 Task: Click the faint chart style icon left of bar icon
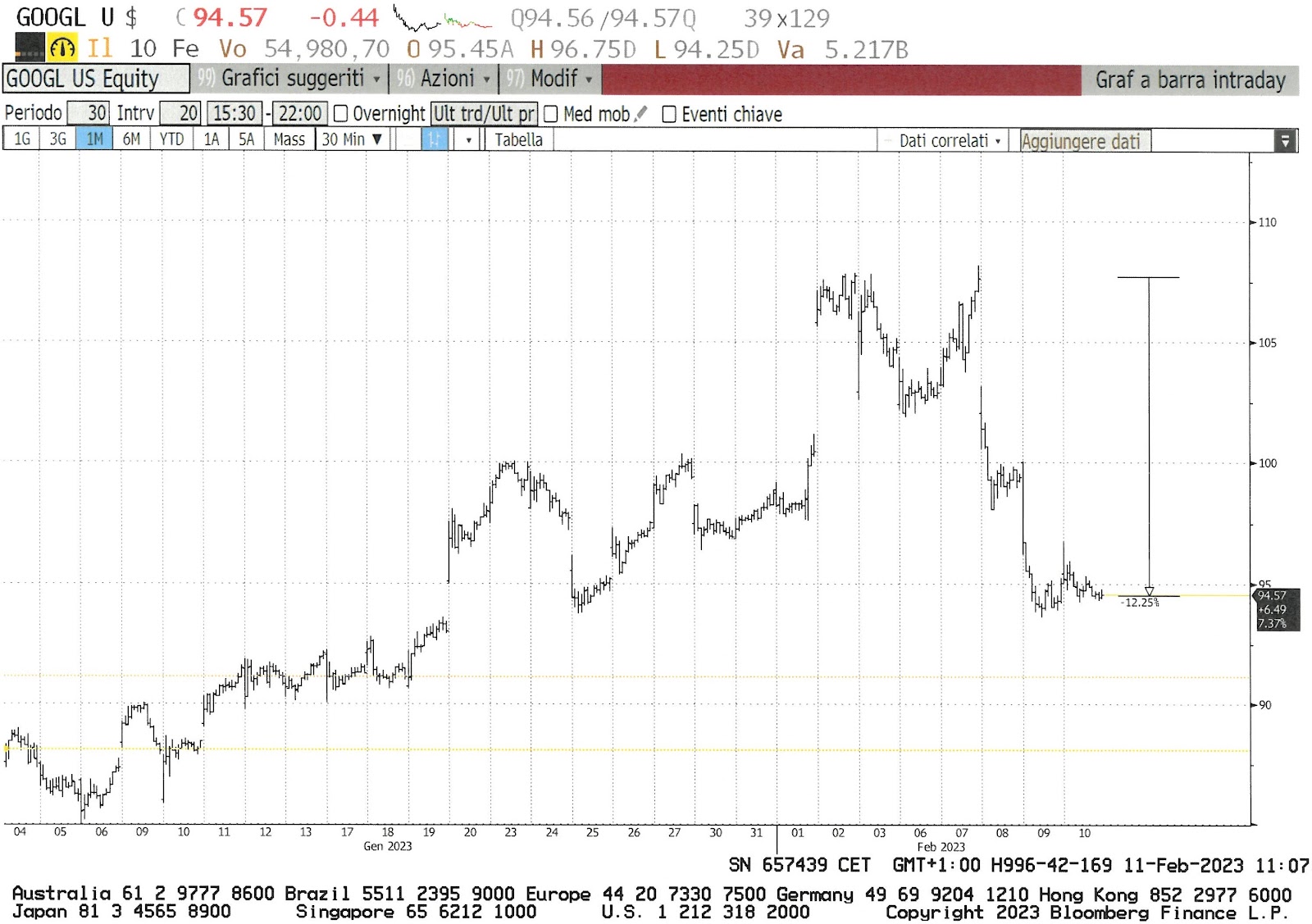pos(408,139)
